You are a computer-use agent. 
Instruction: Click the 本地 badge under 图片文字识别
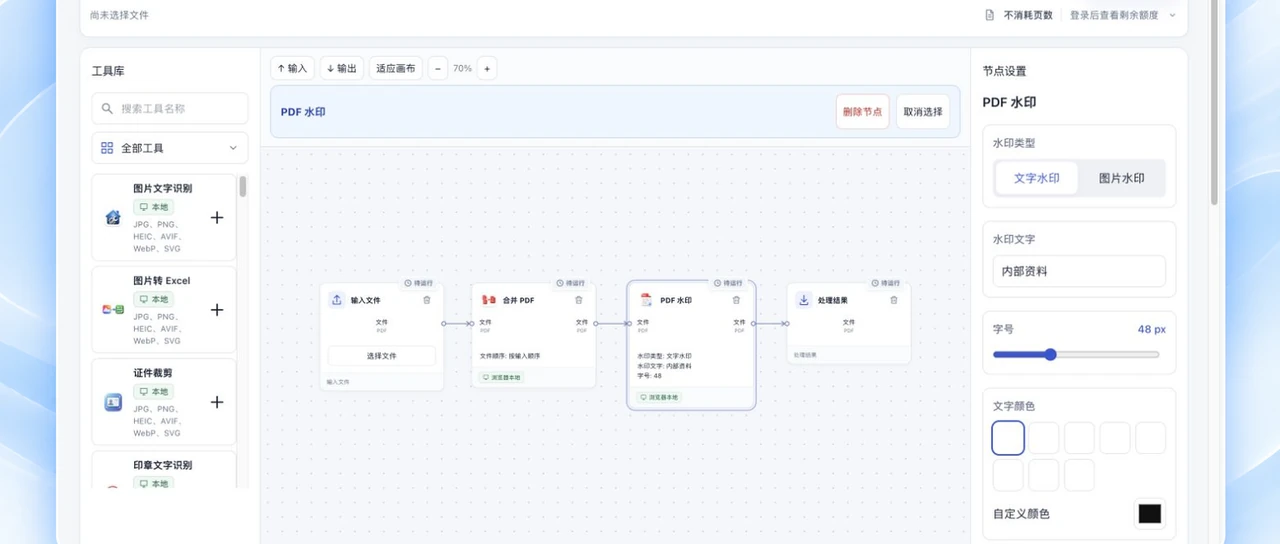coord(154,207)
